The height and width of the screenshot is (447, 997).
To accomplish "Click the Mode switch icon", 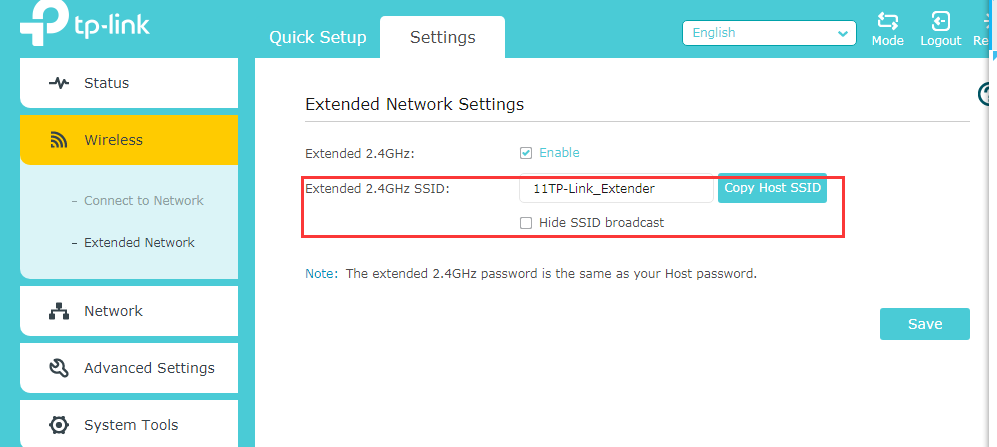I will [x=887, y=21].
